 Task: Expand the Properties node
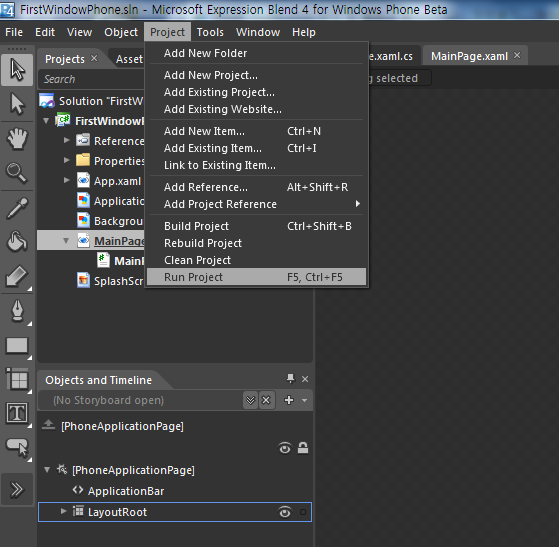point(67,160)
